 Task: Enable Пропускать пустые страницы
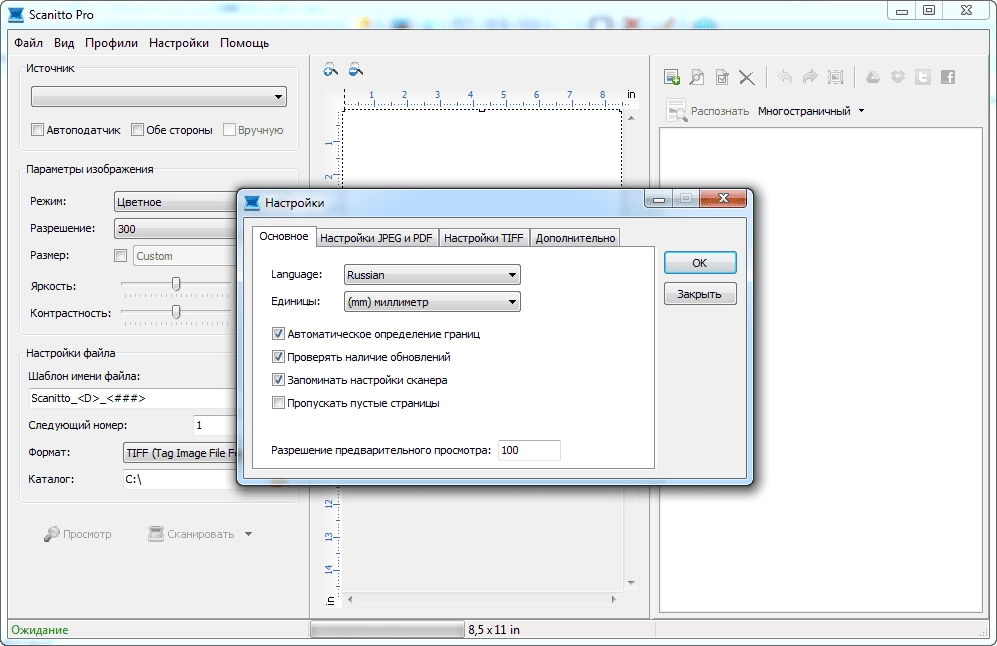point(278,402)
